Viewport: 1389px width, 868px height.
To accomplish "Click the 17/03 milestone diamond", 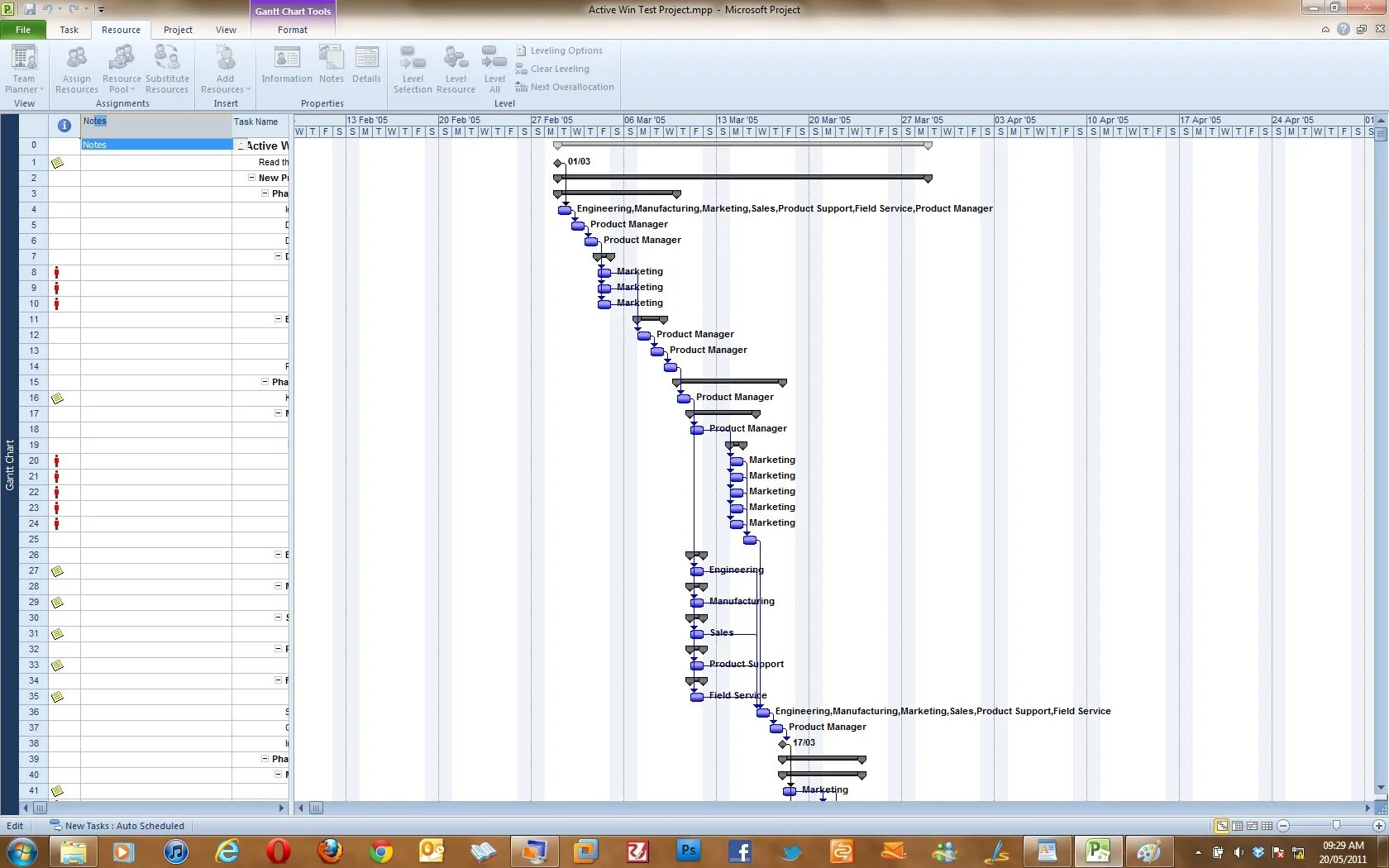I will 783,744.
